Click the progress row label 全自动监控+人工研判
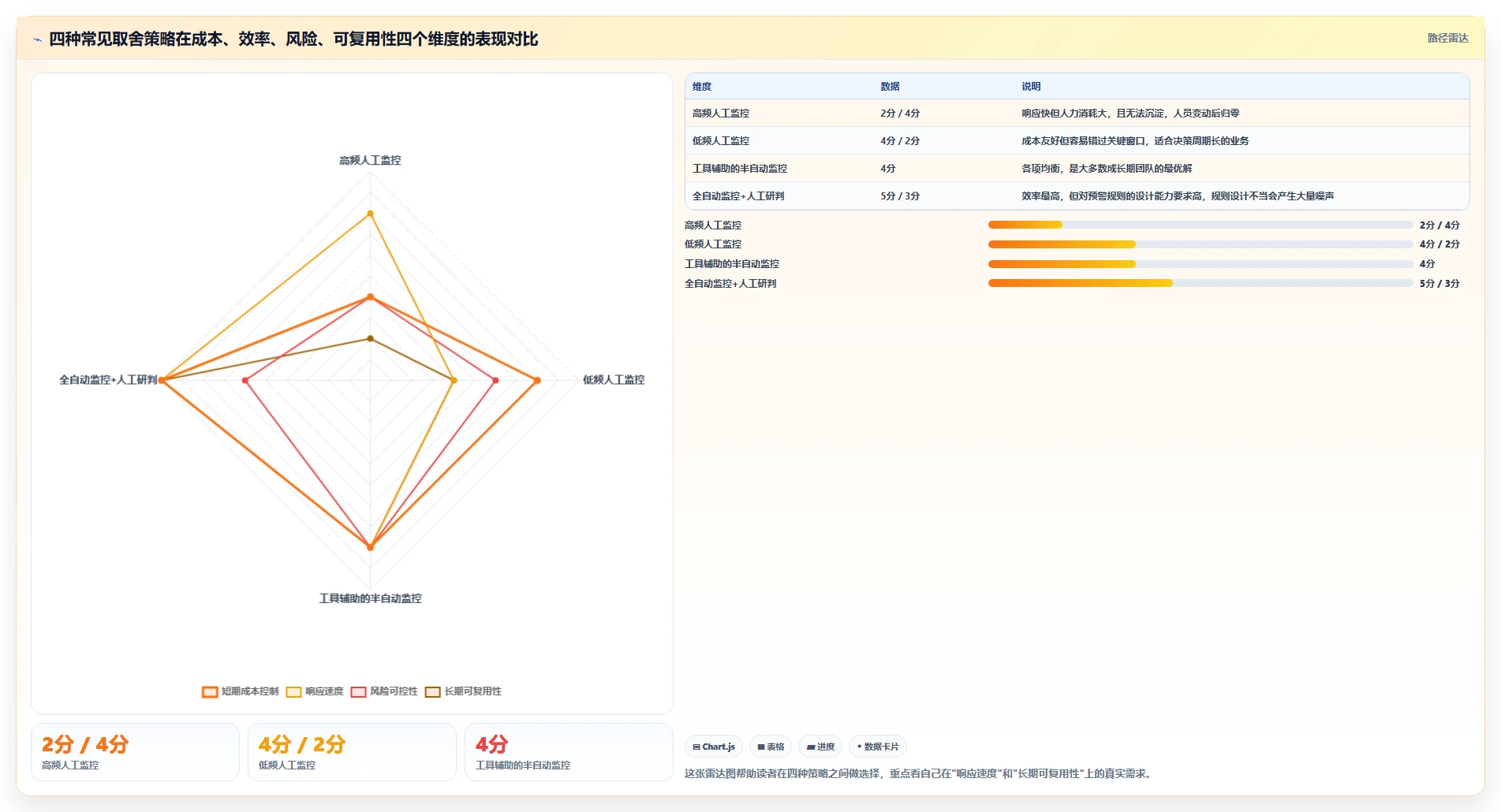The width and height of the screenshot is (1501, 812). (x=730, y=284)
